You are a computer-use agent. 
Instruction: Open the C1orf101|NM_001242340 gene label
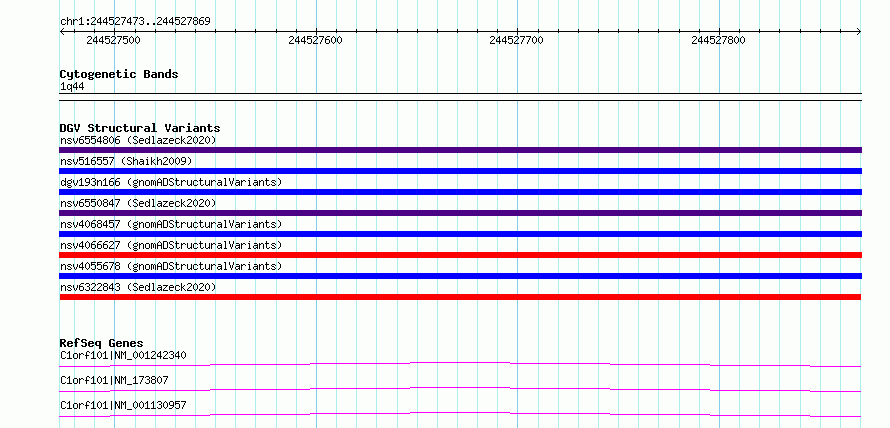click(123, 355)
